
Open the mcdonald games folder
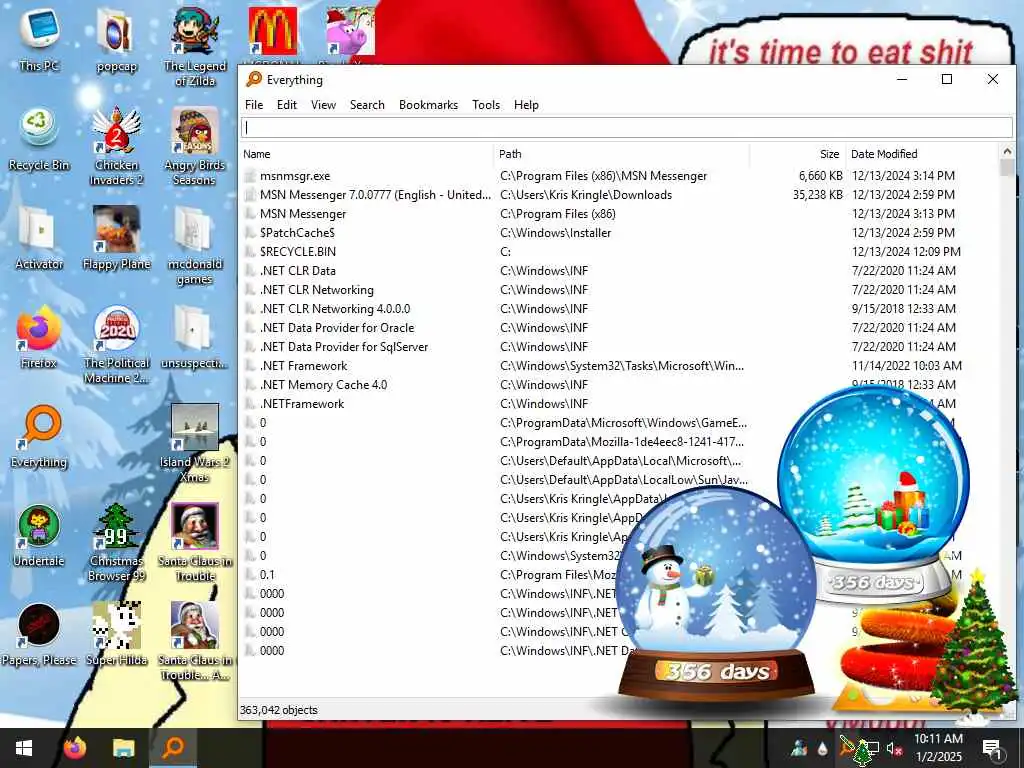coord(195,246)
